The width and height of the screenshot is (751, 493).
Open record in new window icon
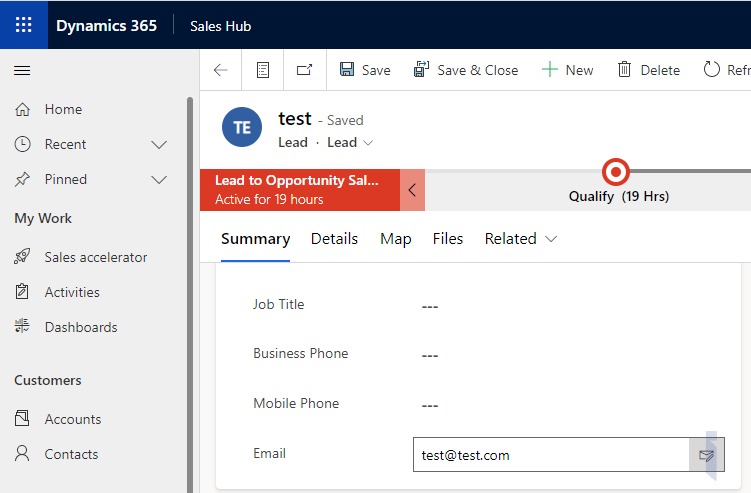(304, 70)
